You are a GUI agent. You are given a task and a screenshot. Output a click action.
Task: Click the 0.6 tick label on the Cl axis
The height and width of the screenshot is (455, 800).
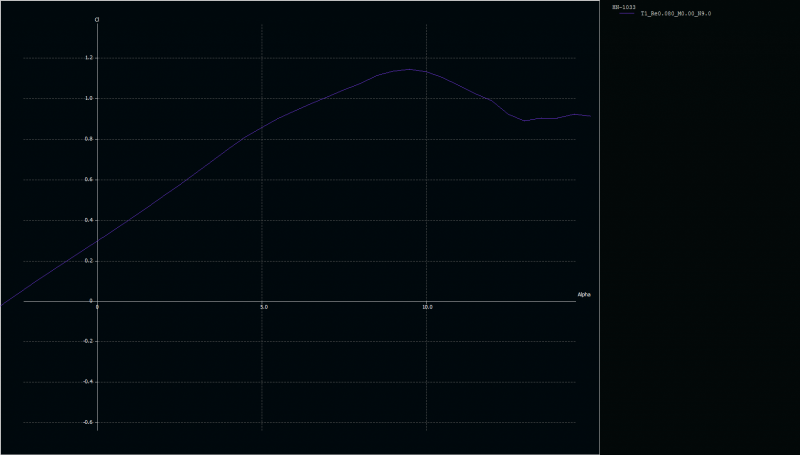pyautogui.click(x=89, y=179)
